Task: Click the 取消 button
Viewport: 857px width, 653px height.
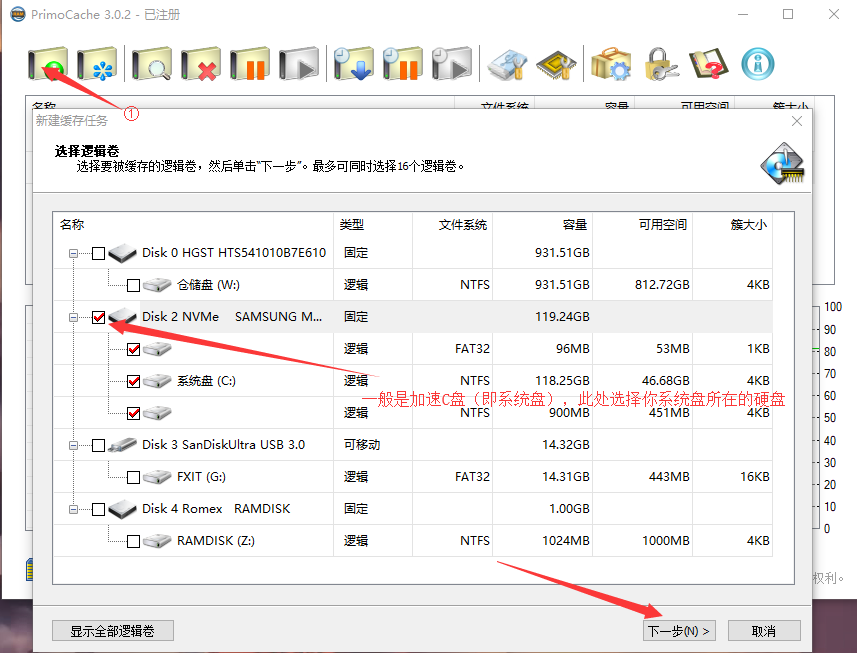Action: (764, 631)
